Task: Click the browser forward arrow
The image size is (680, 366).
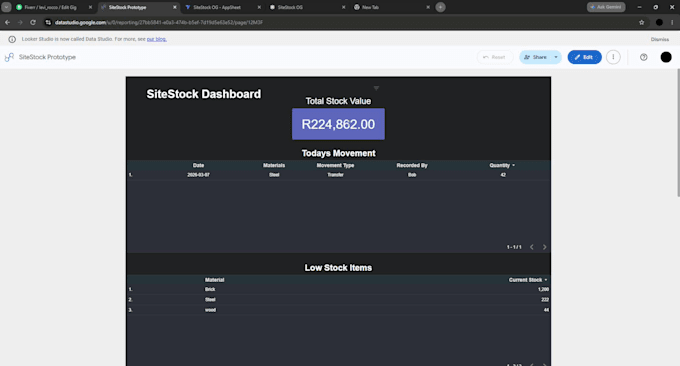Action: click(20, 22)
